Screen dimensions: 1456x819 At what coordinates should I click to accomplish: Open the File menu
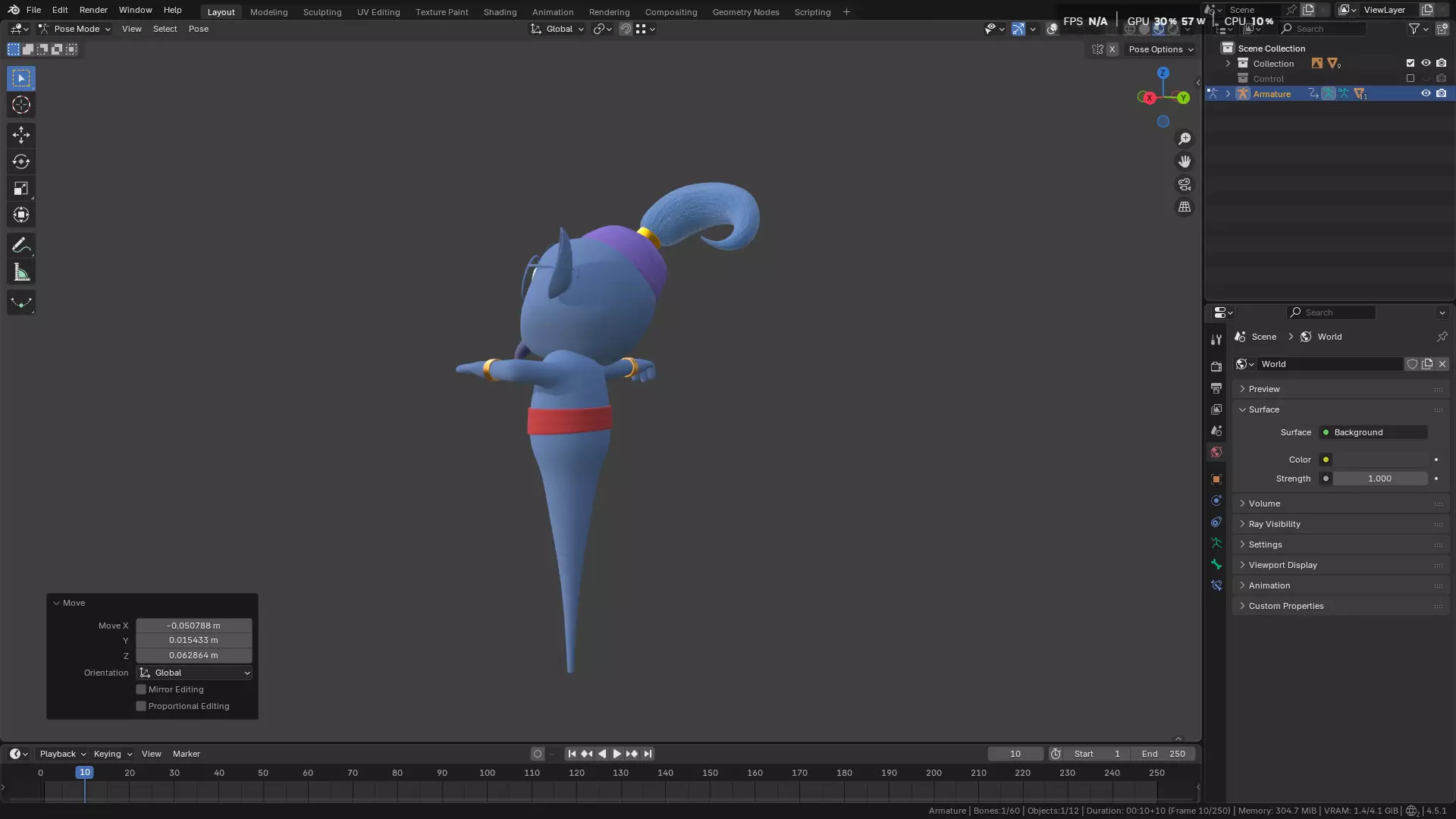coord(33,10)
